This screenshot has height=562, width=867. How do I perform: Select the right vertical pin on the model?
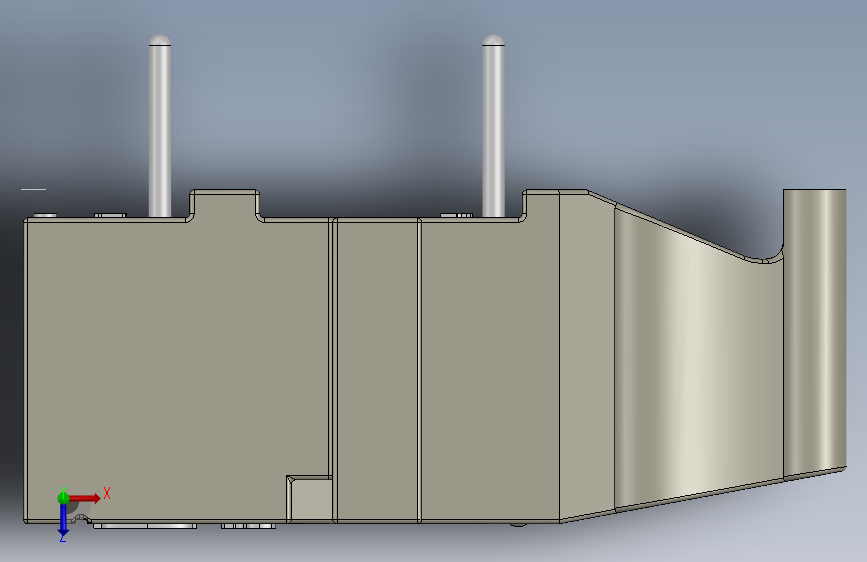point(493,126)
